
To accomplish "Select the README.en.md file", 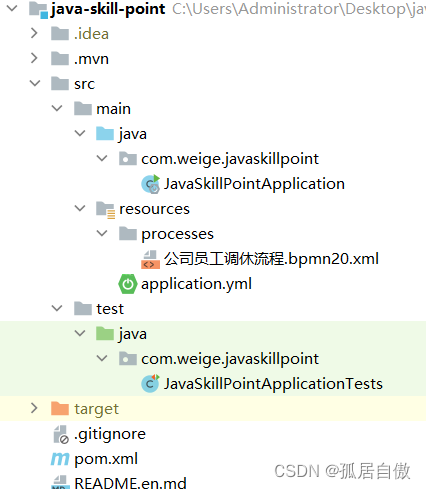I will (130, 483).
